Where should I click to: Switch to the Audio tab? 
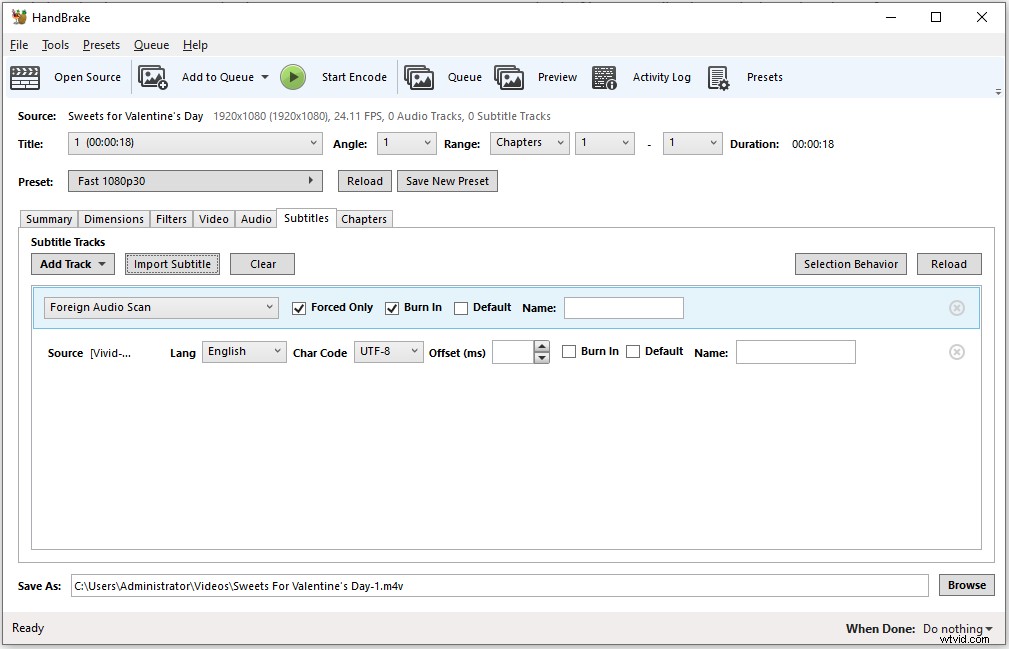(256, 218)
